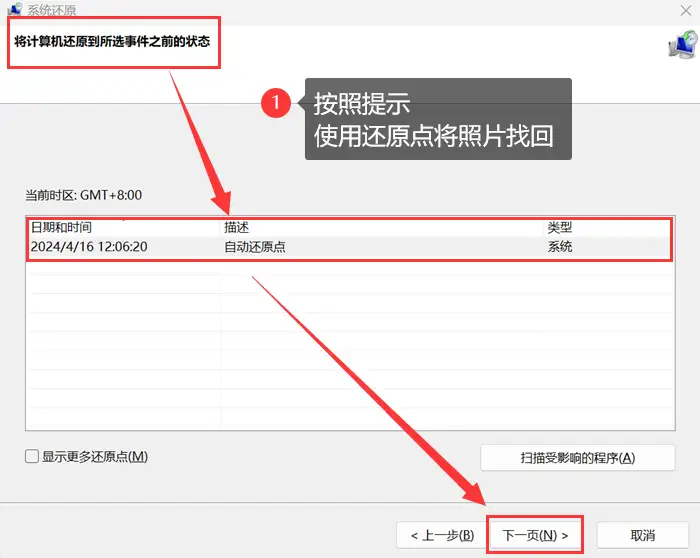Click 扫描受影响的程序(A) button
Viewport: 700px width, 558px height.
coord(578,458)
